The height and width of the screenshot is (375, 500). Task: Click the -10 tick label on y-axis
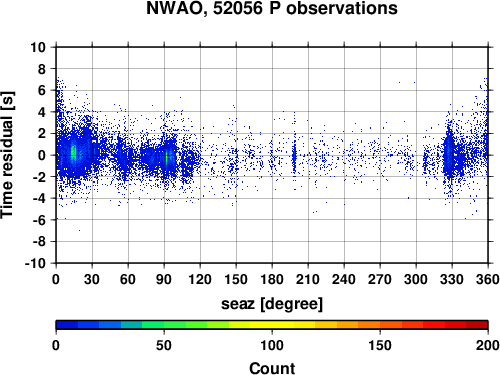pos(35,263)
